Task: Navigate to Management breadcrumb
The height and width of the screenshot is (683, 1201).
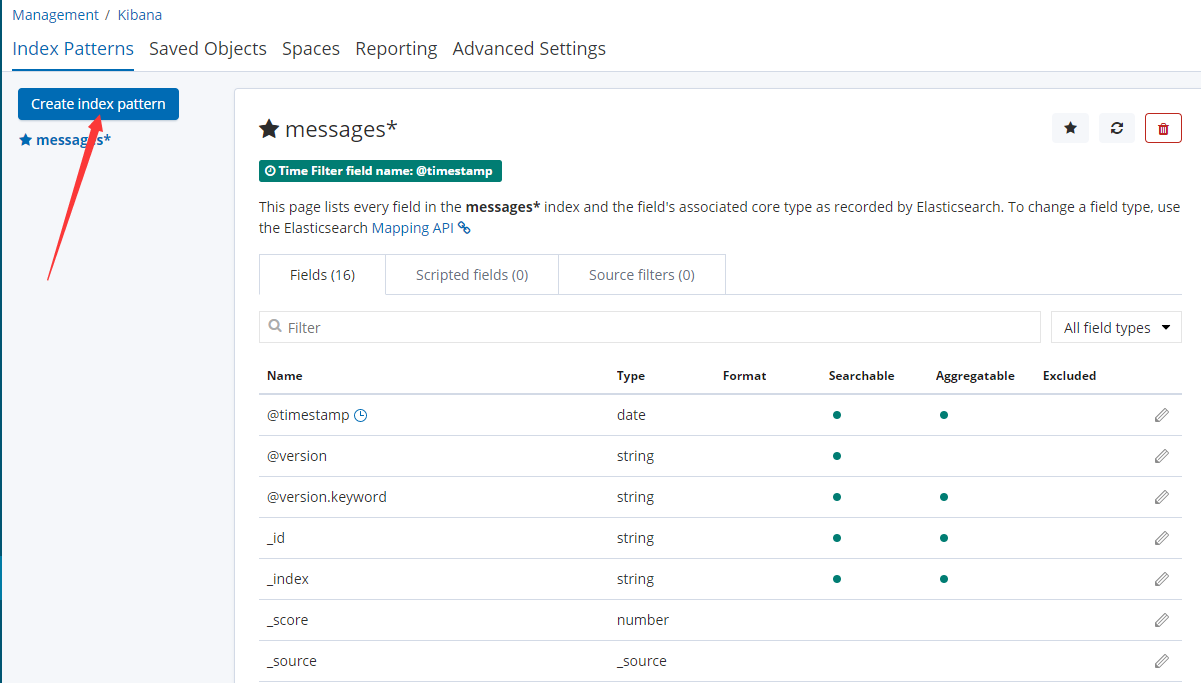Action: [55, 15]
